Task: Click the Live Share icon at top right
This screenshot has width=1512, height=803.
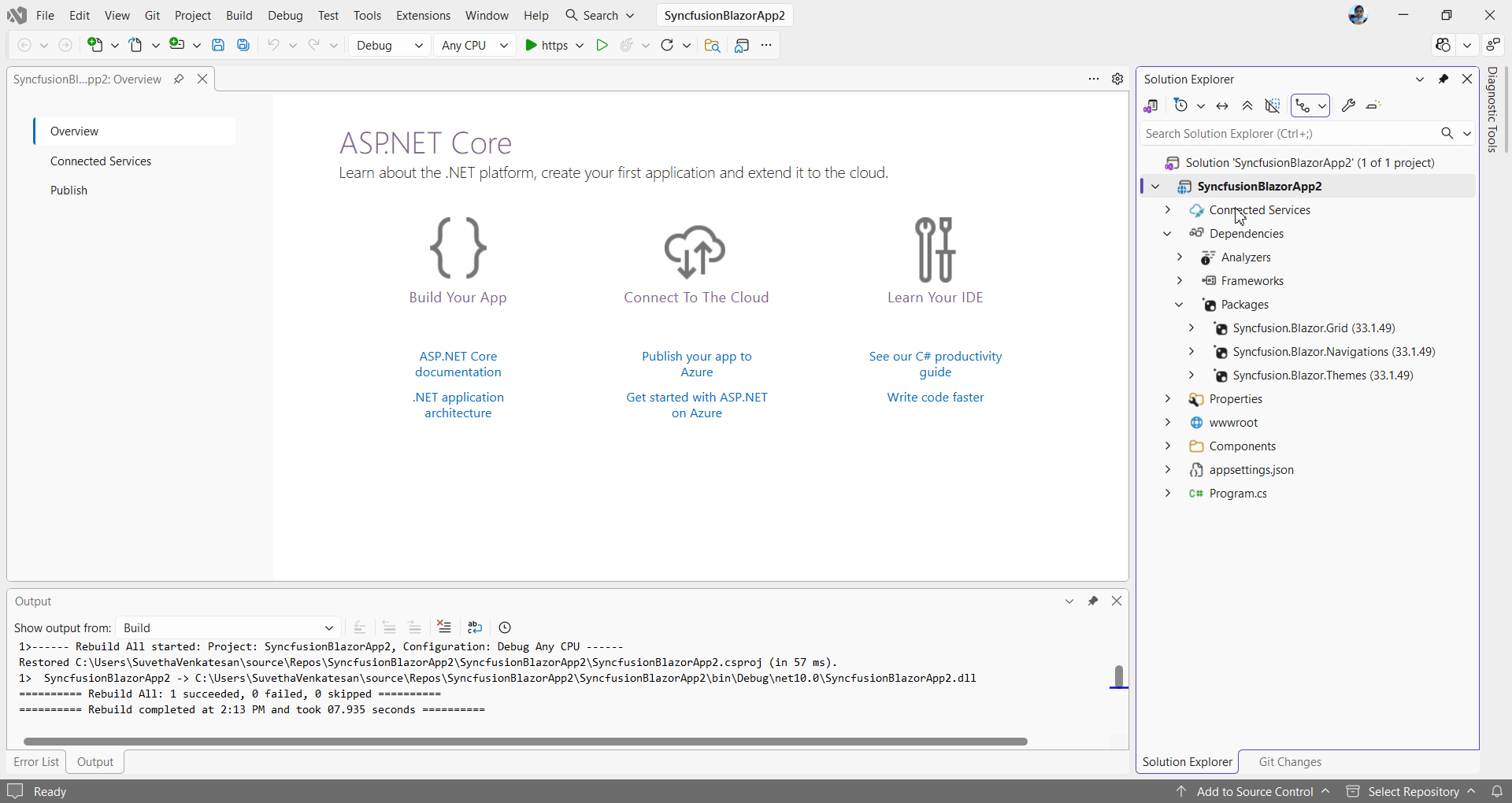Action: [x=1493, y=45]
